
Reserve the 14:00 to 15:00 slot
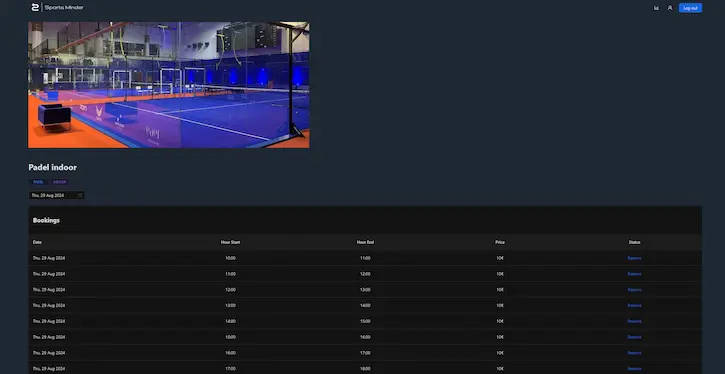click(x=634, y=321)
